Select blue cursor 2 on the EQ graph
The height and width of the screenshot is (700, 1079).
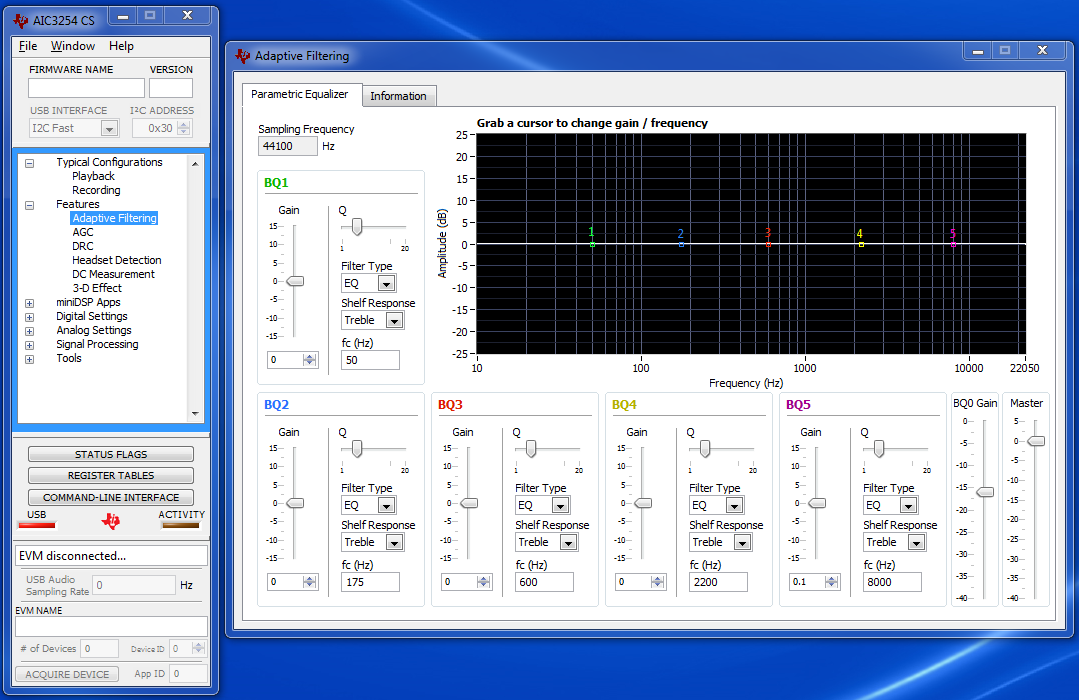coord(681,244)
